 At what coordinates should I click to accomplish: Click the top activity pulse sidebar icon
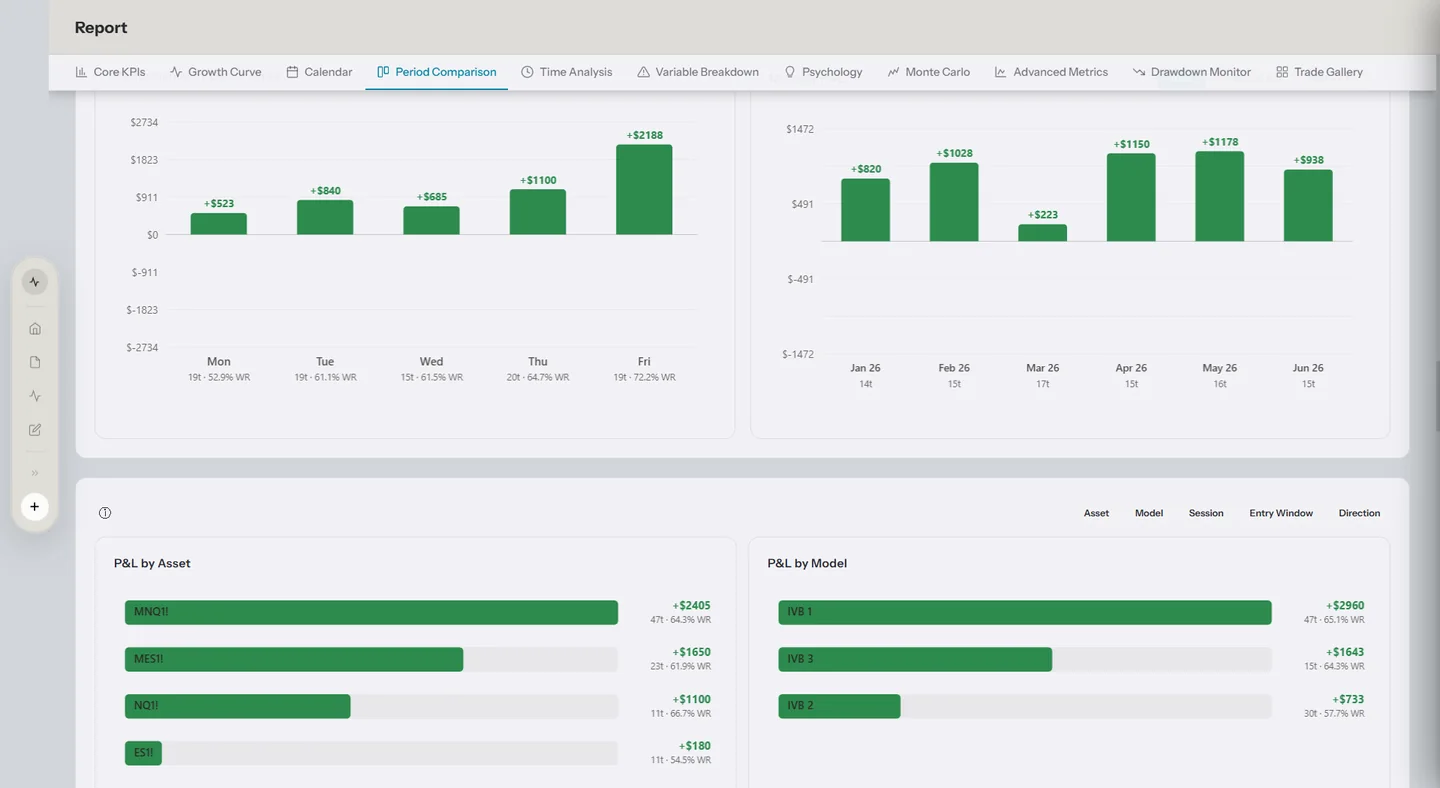(x=35, y=282)
